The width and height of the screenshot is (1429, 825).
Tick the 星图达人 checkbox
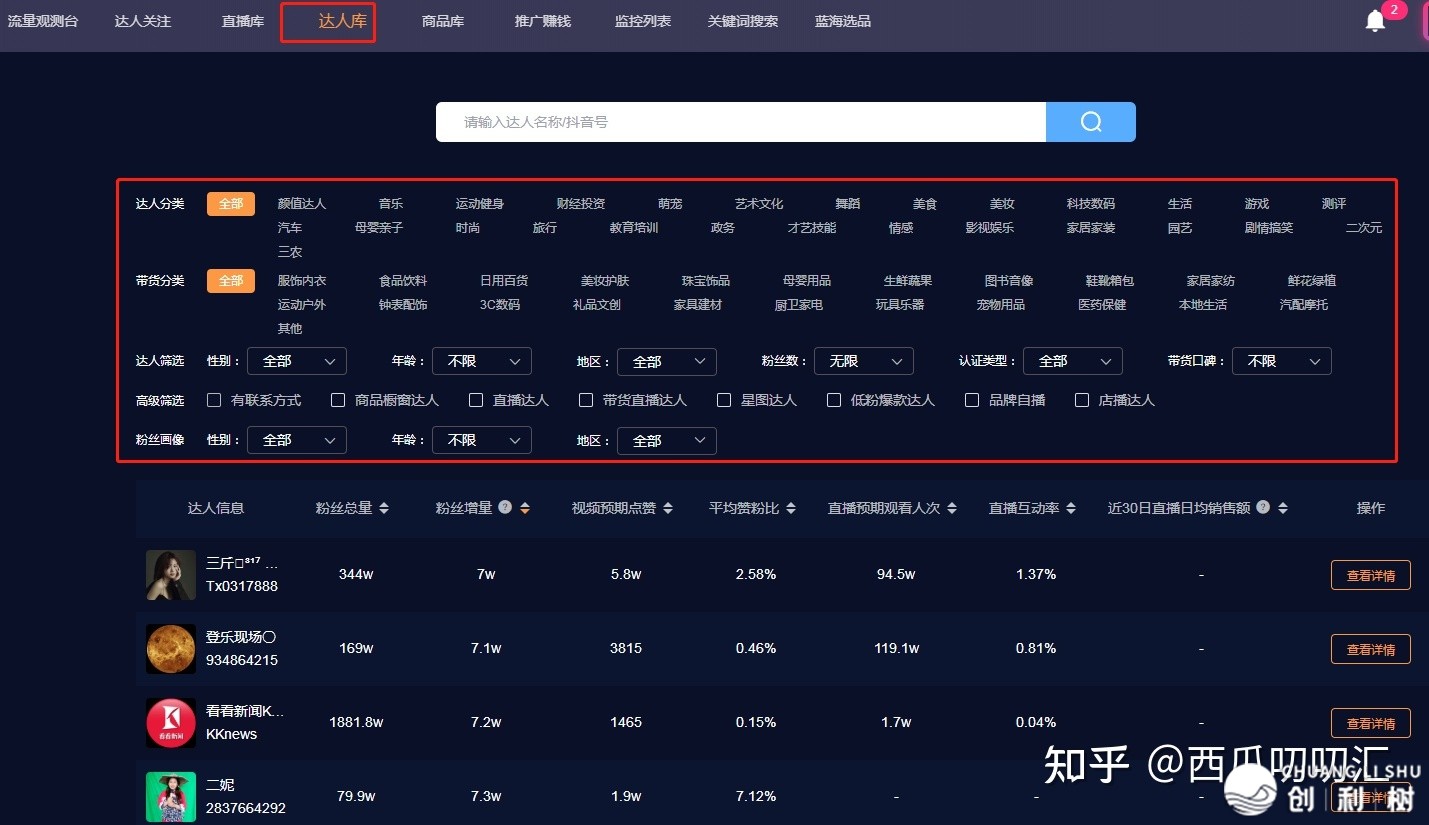724,400
